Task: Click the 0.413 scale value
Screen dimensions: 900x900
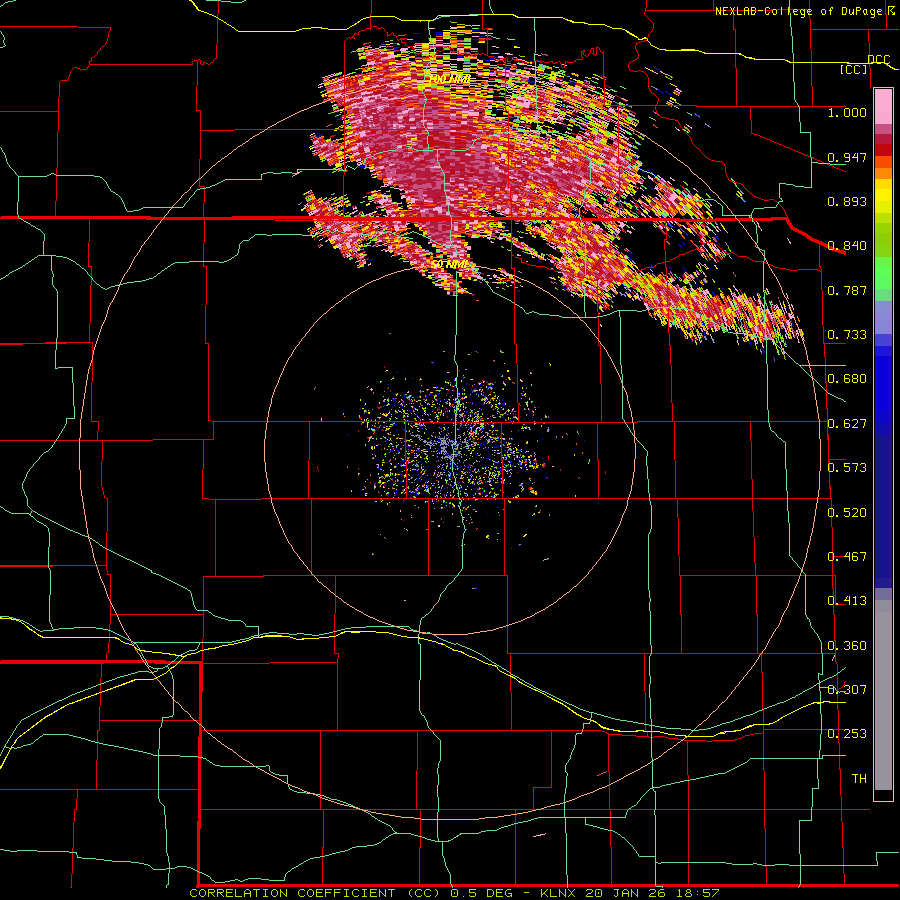Action: point(847,601)
